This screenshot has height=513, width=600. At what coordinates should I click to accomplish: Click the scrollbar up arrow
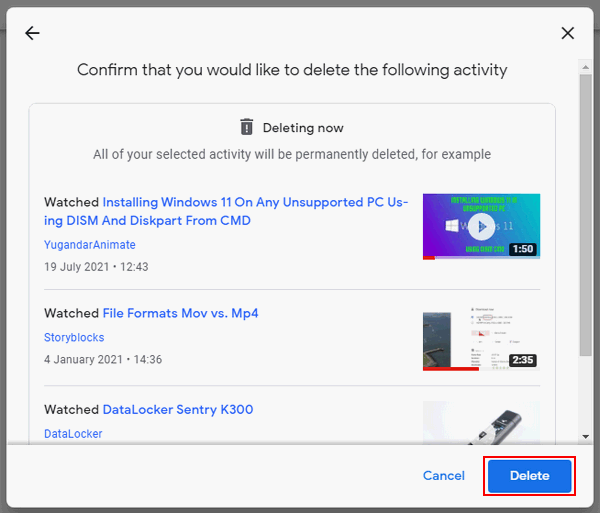(x=586, y=66)
